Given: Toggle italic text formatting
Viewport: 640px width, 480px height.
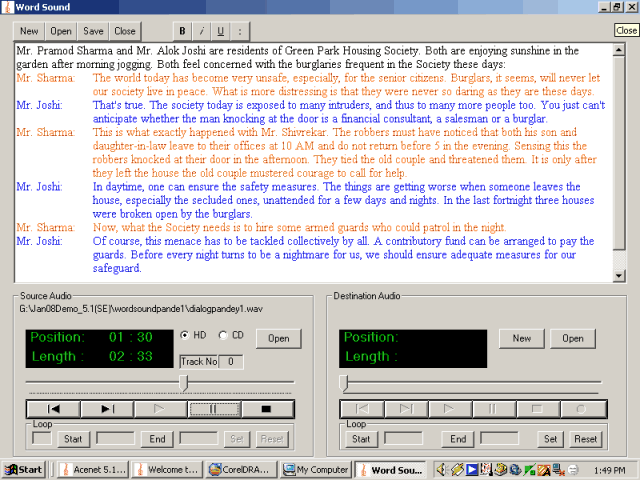Looking at the screenshot, I should point(200,31).
